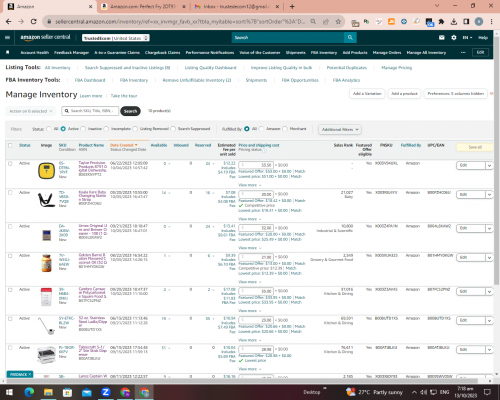Toggle the Chrome side panel icon

click(x=466, y=22)
